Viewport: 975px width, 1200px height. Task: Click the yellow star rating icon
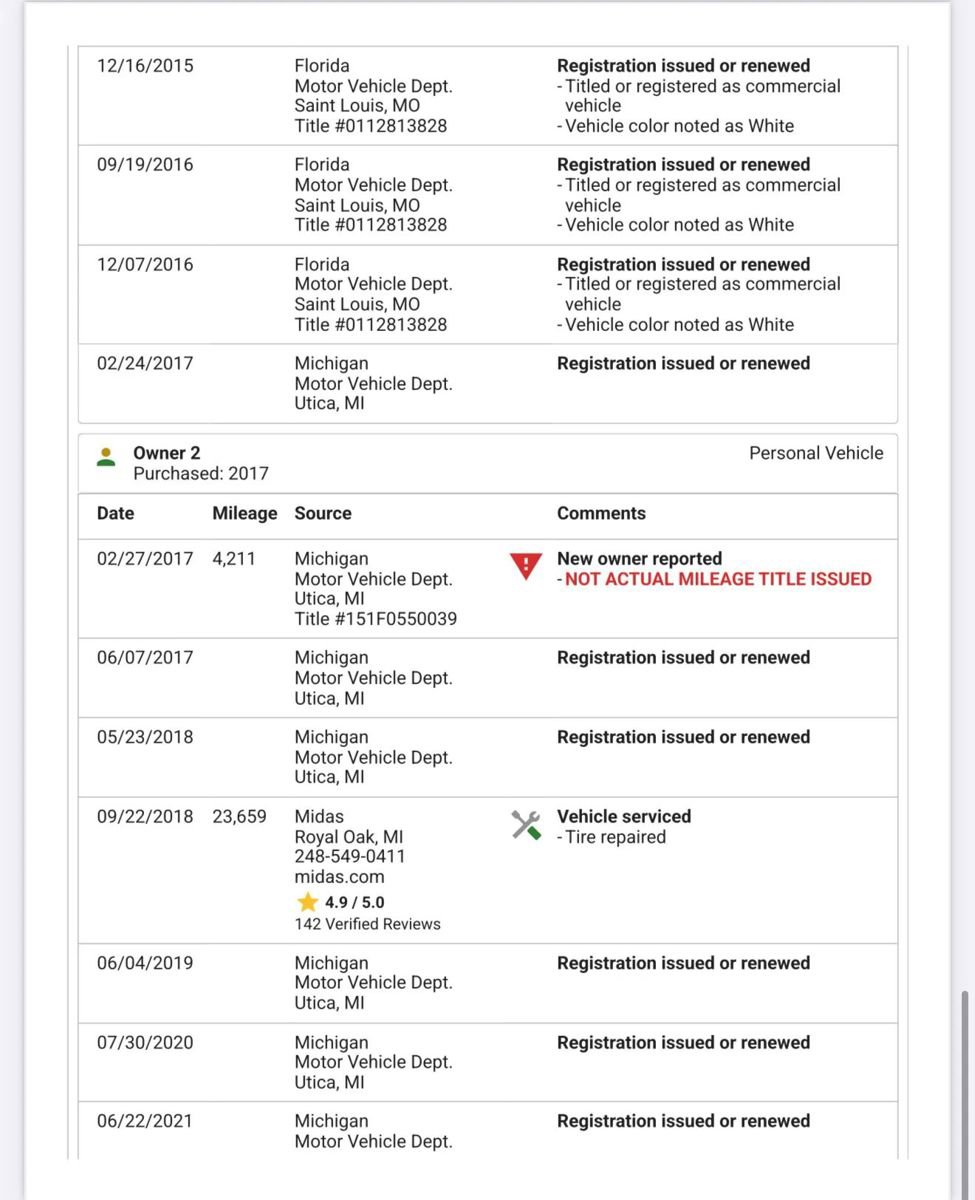[x=308, y=902]
